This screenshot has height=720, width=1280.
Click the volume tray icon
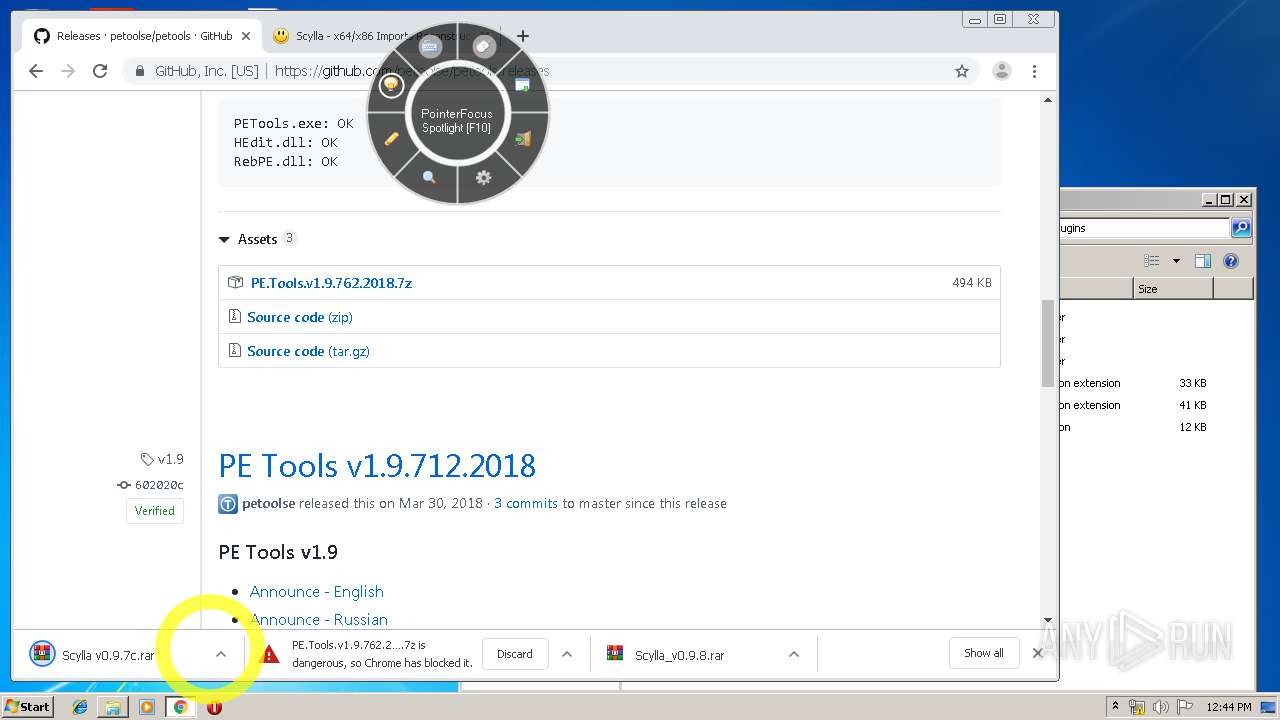coord(1163,707)
